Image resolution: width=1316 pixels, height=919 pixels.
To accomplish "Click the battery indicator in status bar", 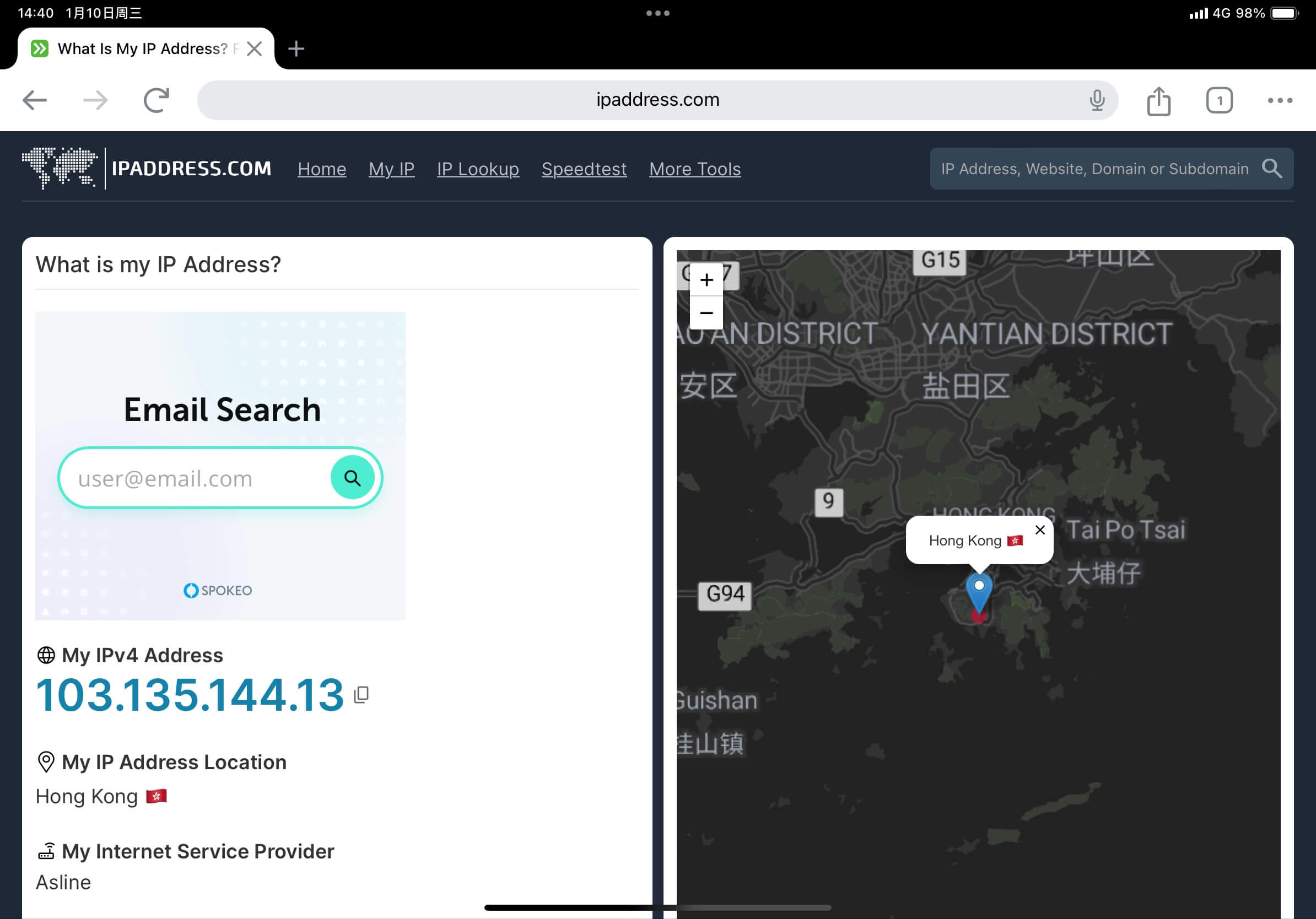I will [x=1285, y=13].
